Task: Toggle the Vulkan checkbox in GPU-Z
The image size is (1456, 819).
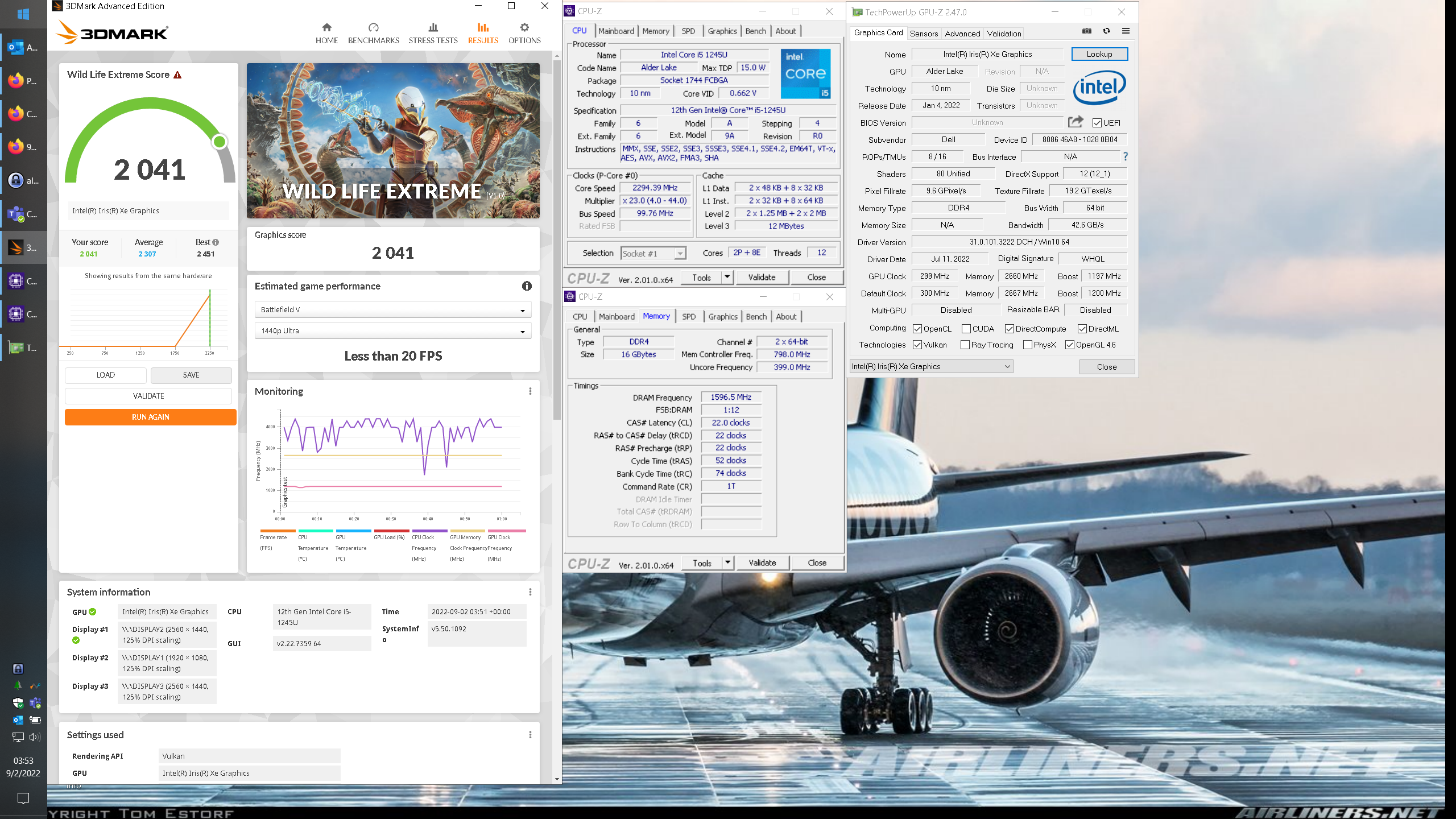Action: click(917, 345)
